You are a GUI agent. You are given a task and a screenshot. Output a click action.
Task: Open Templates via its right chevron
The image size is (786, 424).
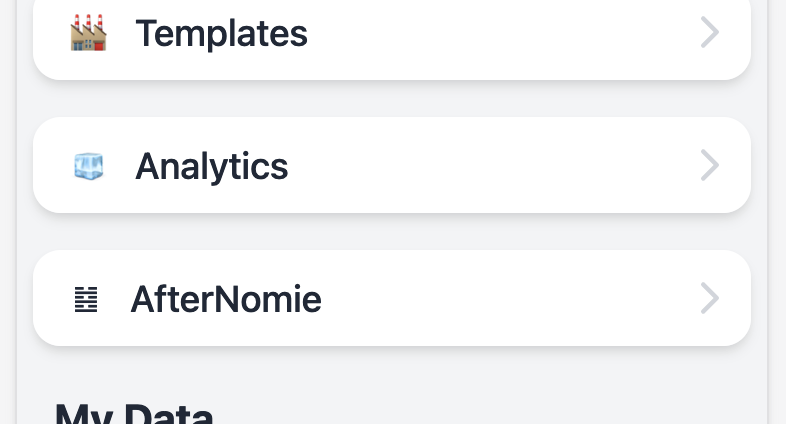(710, 33)
